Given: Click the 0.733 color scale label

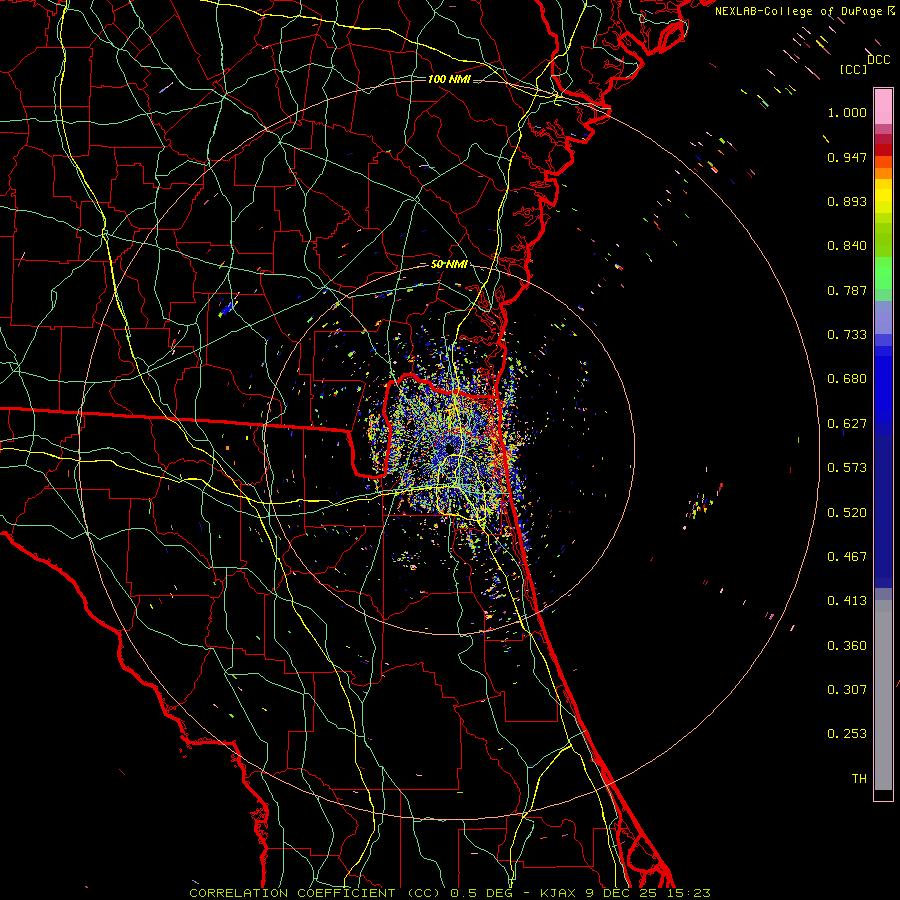Looking at the screenshot, I should click(x=847, y=335).
